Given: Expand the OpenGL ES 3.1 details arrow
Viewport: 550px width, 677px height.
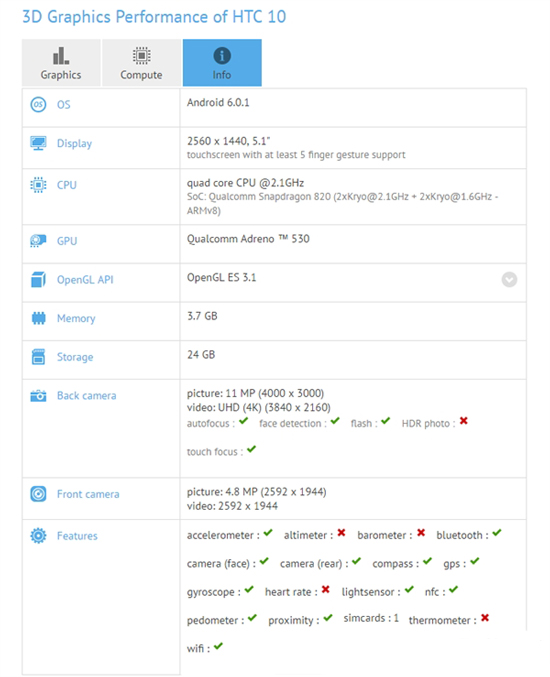Looking at the screenshot, I should [509, 279].
